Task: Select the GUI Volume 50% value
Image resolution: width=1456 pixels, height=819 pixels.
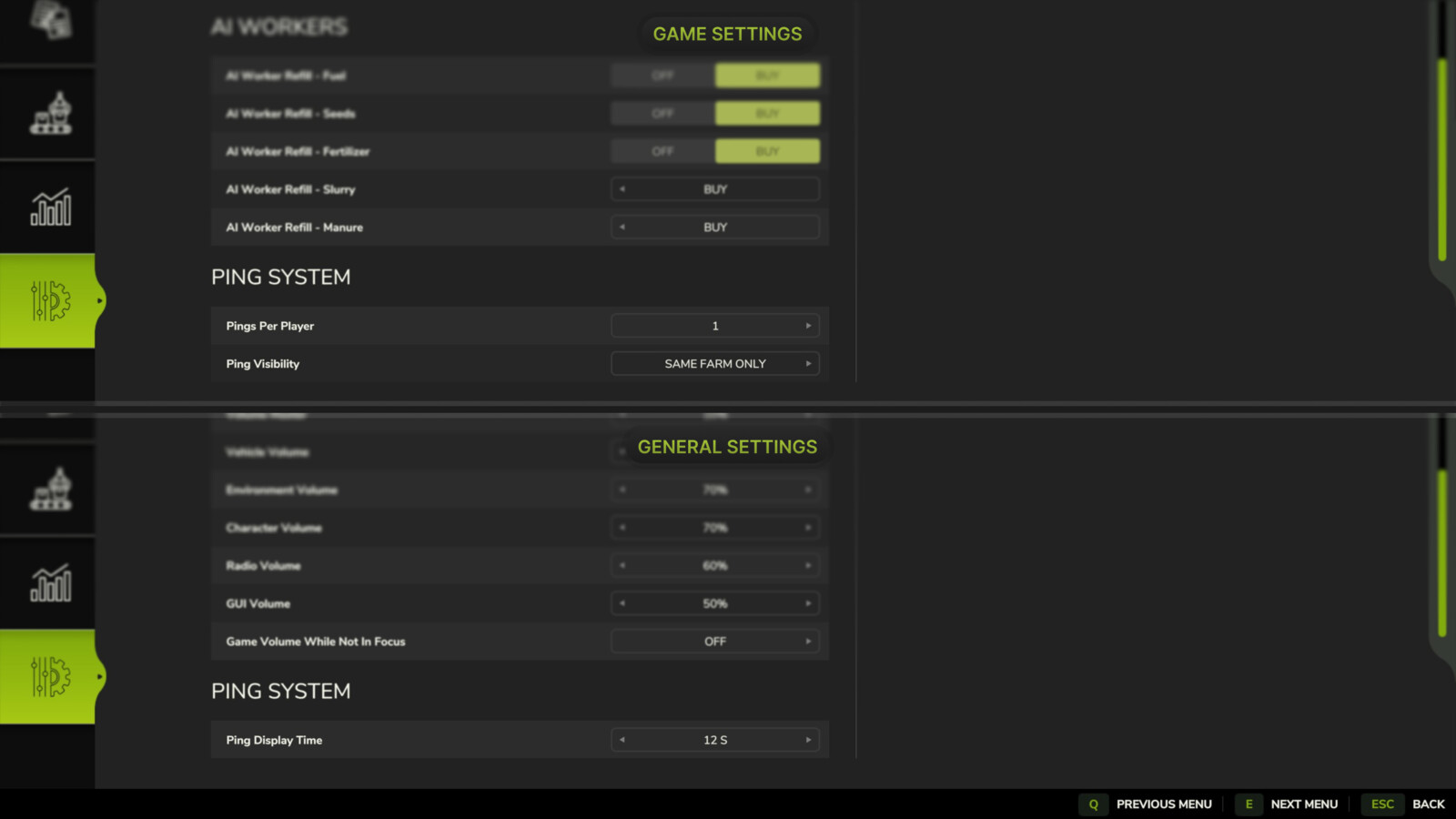Action: click(715, 603)
